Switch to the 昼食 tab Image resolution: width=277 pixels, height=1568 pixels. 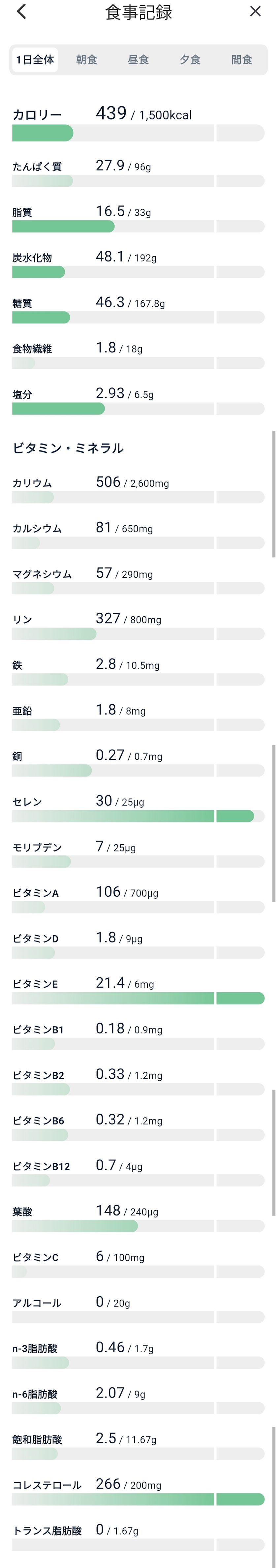(138, 60)
